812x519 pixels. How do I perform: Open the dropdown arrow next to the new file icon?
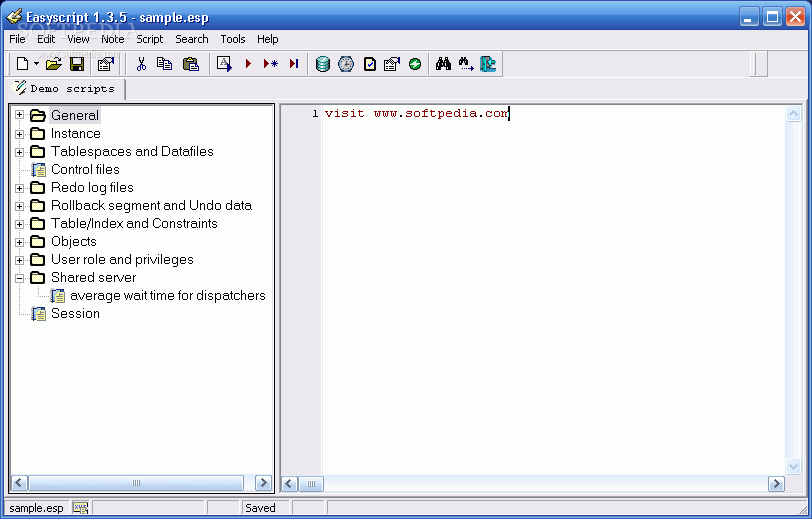pyautogui.click(x=36, y=64)
